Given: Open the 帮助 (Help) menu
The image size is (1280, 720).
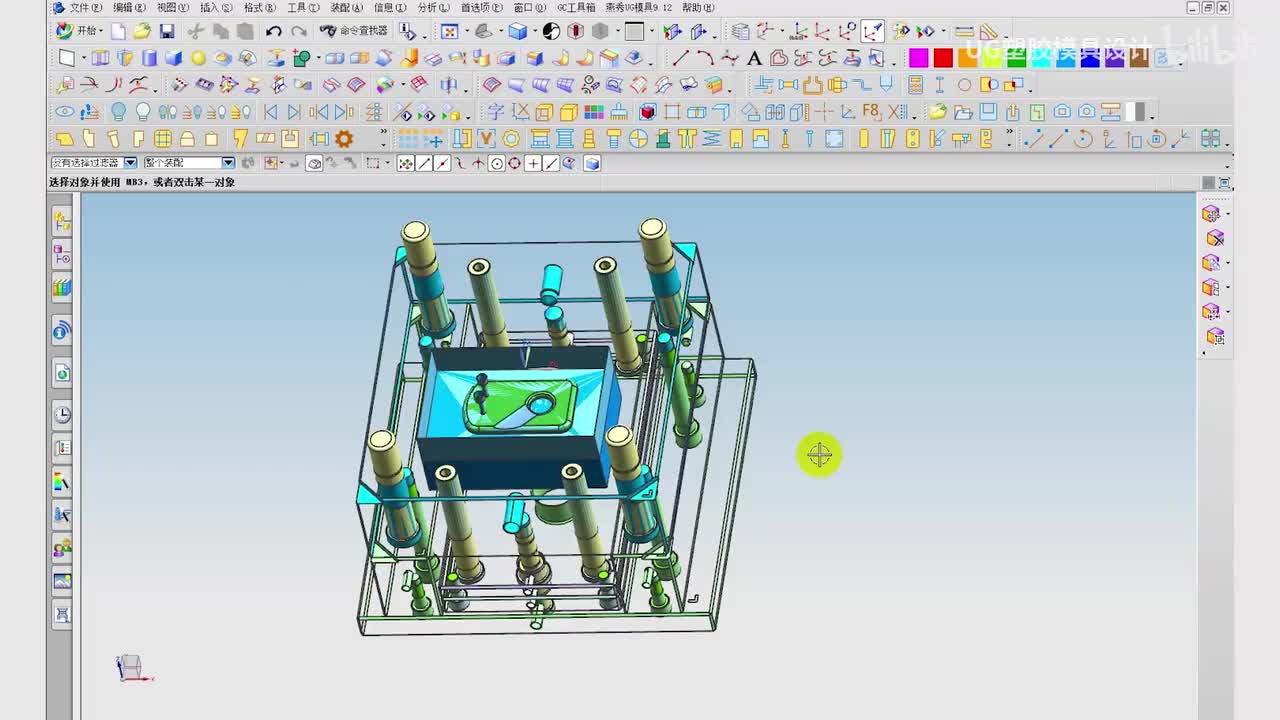Looking at the screenshot, I should (x=698, y=7).
